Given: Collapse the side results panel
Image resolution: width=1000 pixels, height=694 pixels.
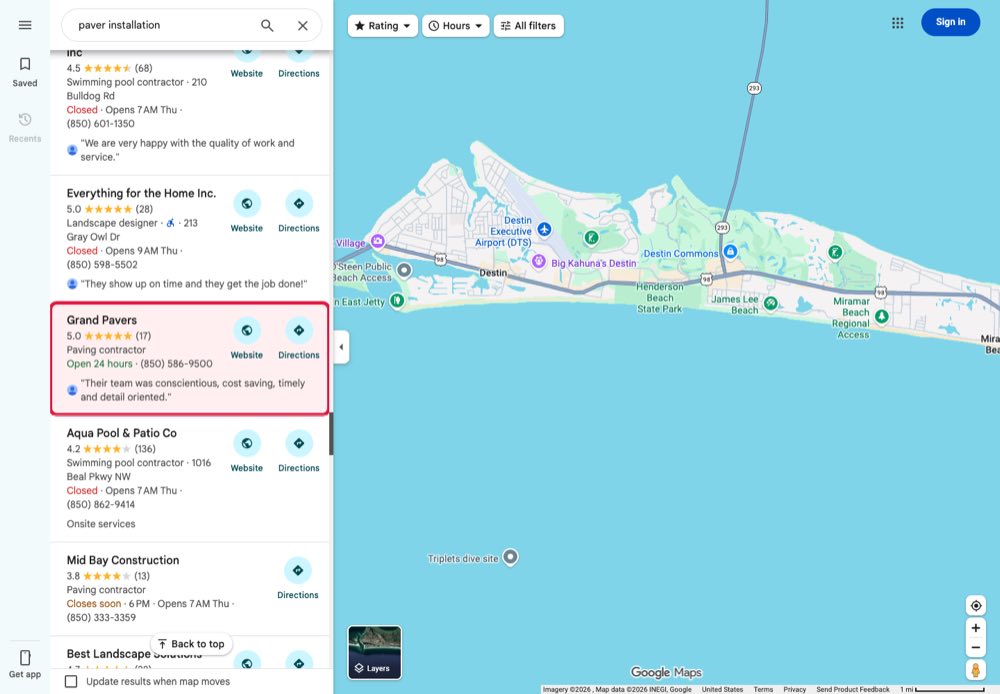Looking at the screenshot, I should click(341, 347).
